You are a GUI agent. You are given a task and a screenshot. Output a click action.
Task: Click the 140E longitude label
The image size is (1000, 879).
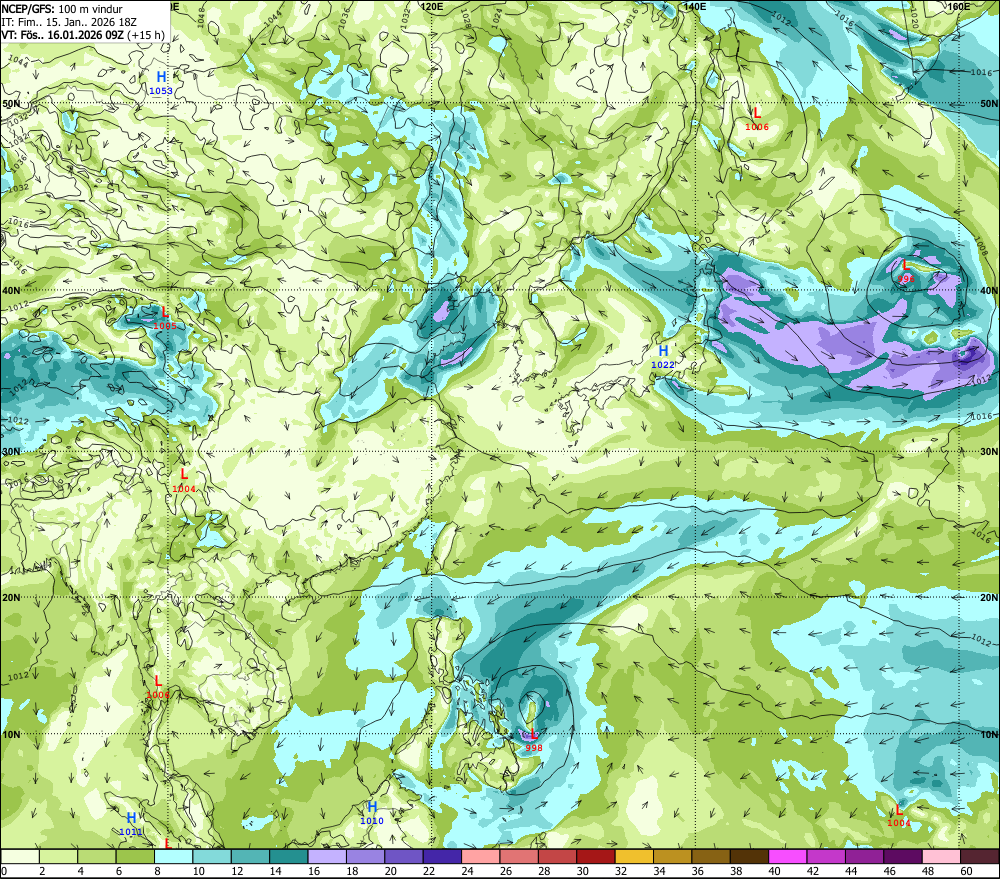coord(695,6)
